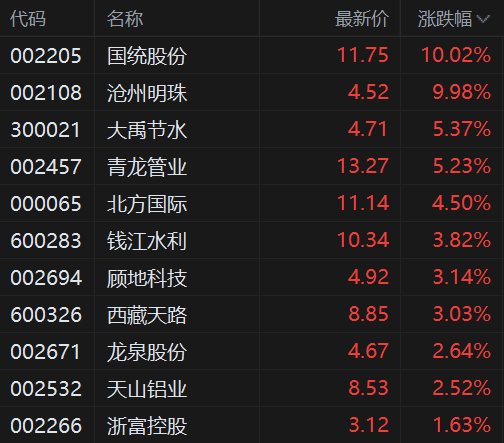The height and width of the screenshot is (443, 504).
Task: Click the 2.52% change value
Action: click(x=462, y=388)
